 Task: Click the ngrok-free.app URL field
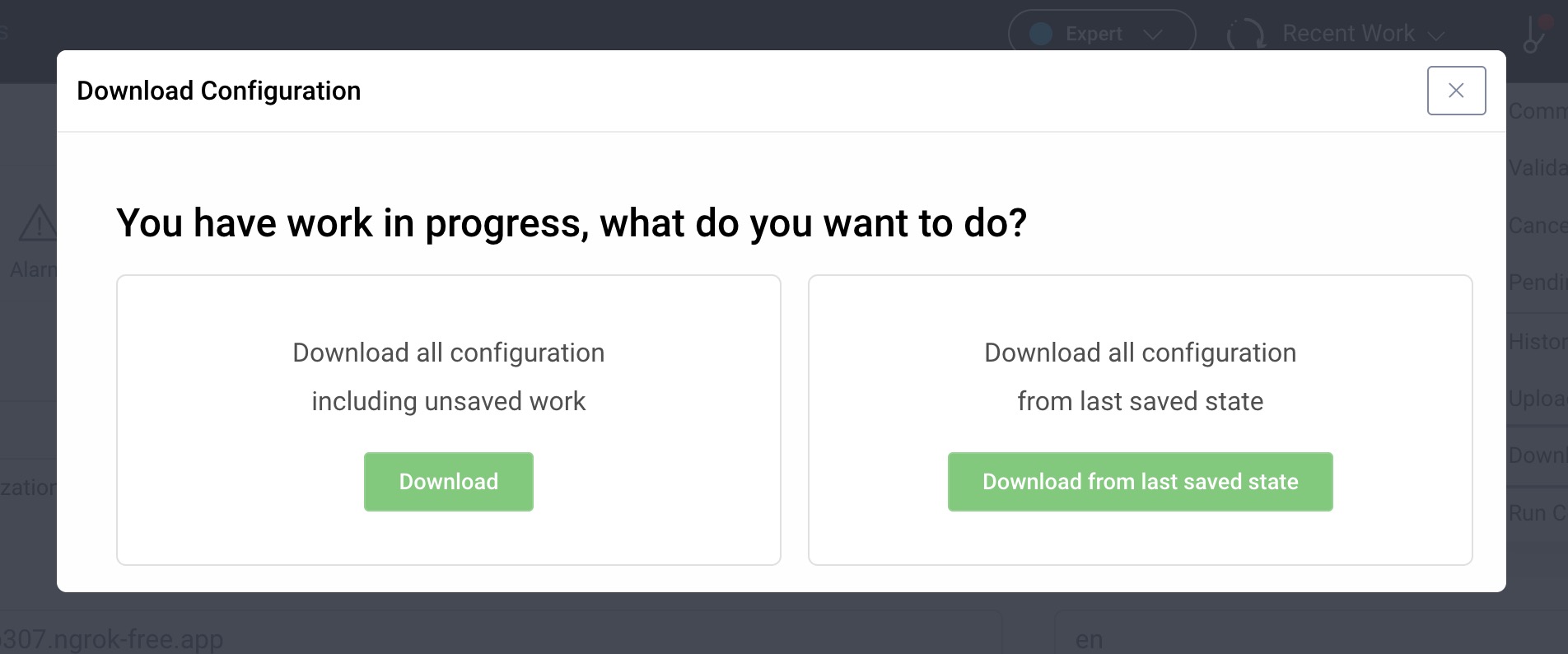click(x=329, y=638)
